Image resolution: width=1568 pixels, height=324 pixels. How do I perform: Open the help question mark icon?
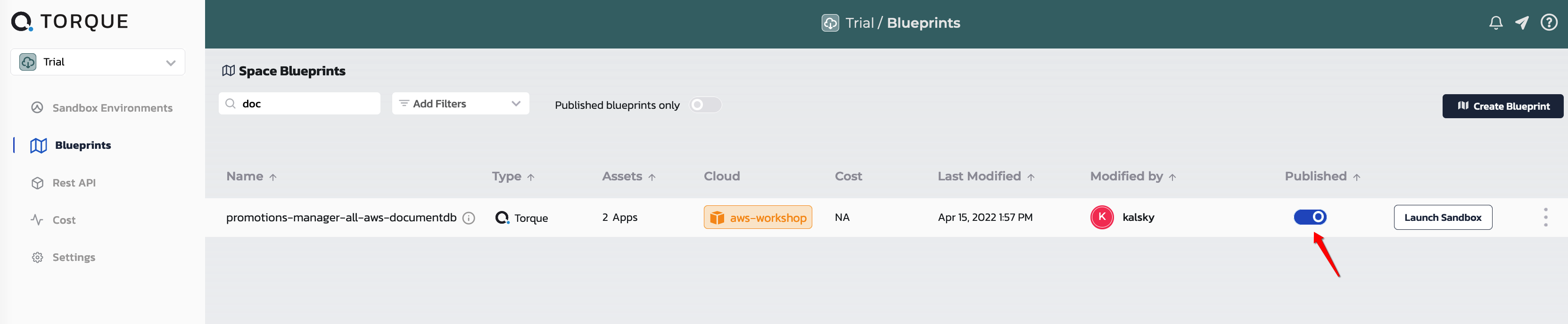click(x=1549, y=23)
